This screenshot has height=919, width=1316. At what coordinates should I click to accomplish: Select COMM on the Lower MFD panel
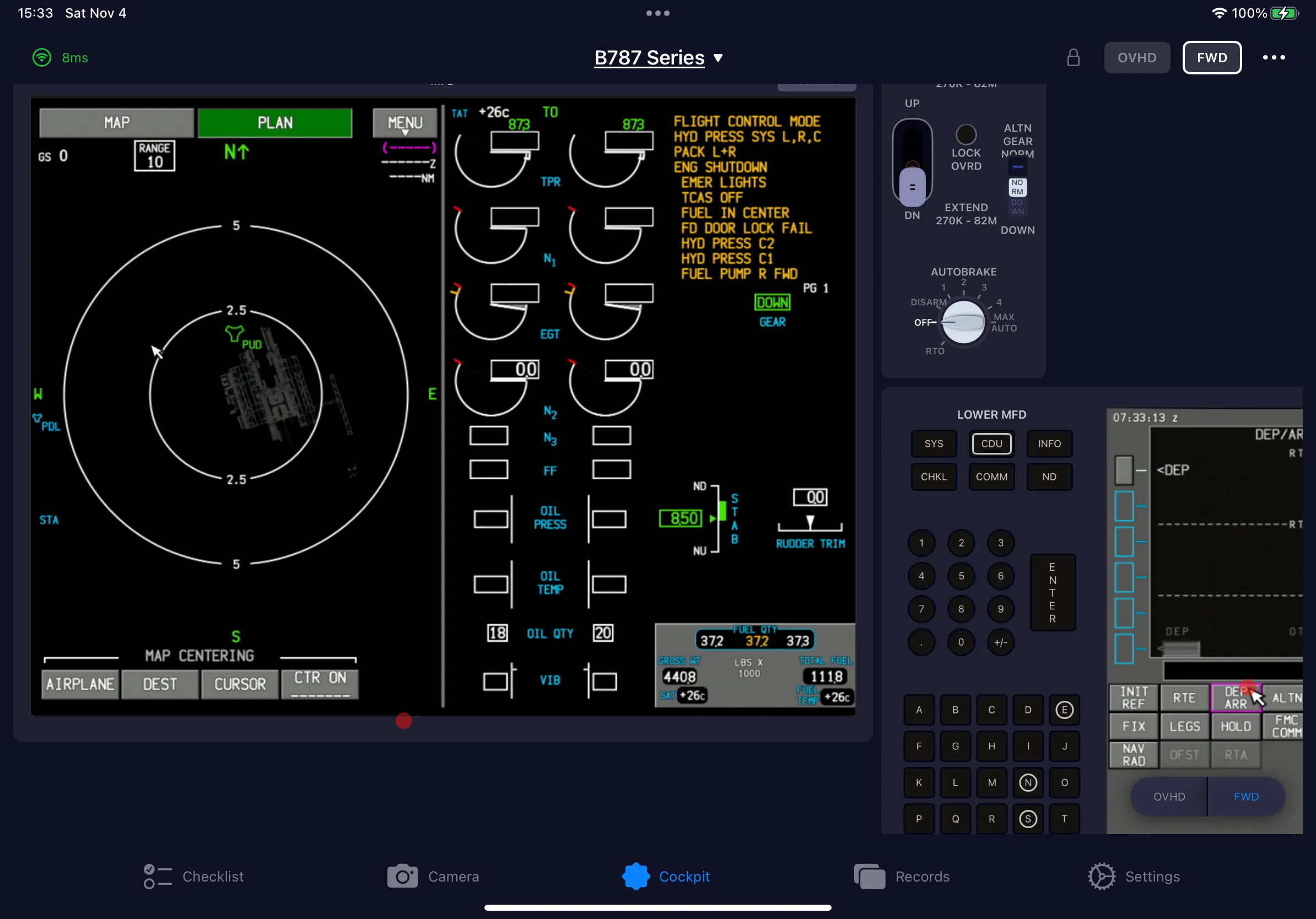coord(991,477)
